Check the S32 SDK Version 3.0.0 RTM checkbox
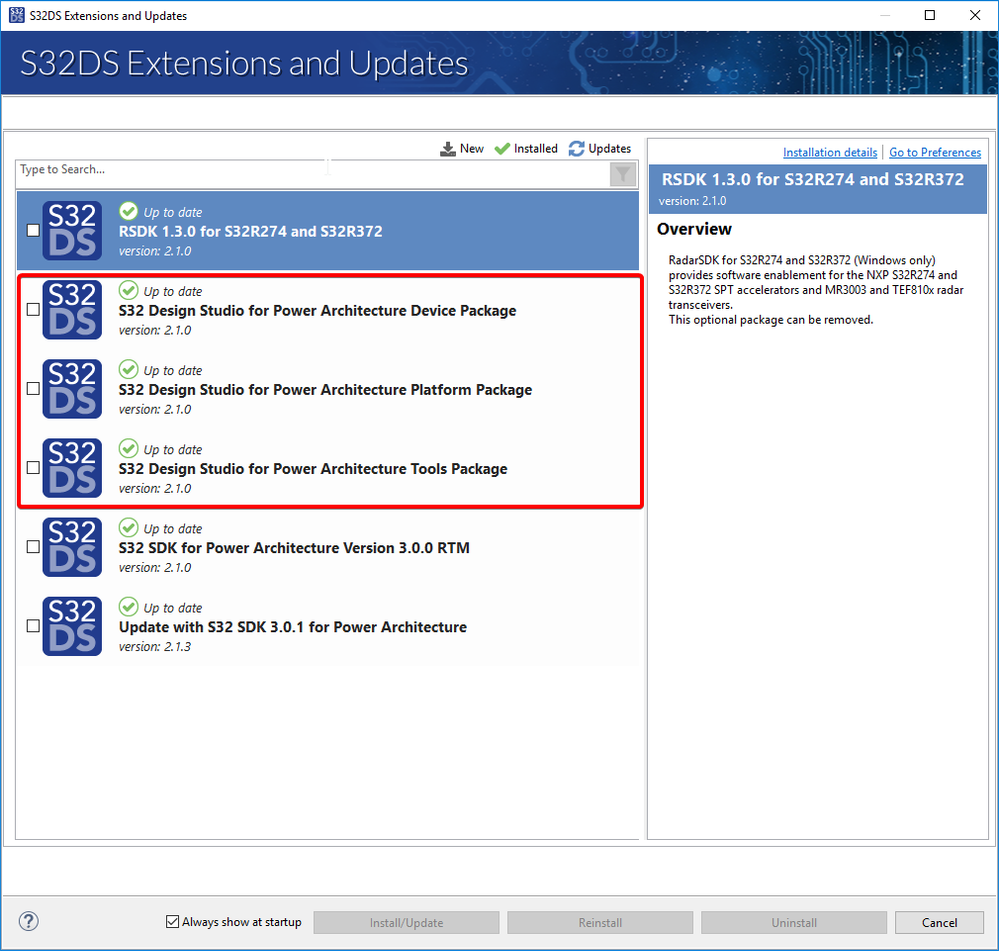 (33, 547)
